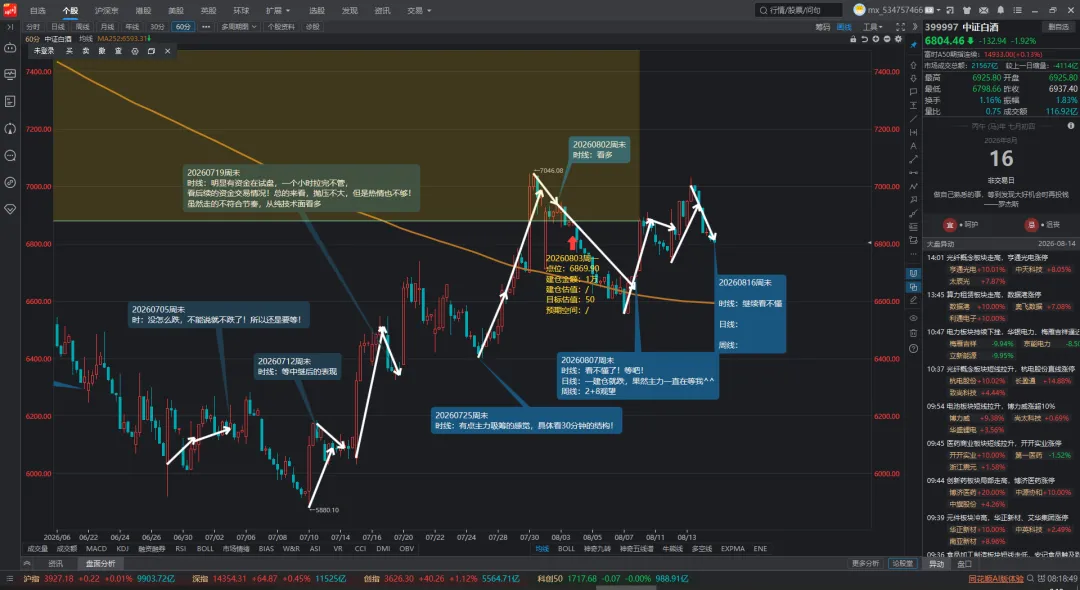Open the mail messages icon in title bar
This screenshot has width=1080, height=590.
coord(984,10)
